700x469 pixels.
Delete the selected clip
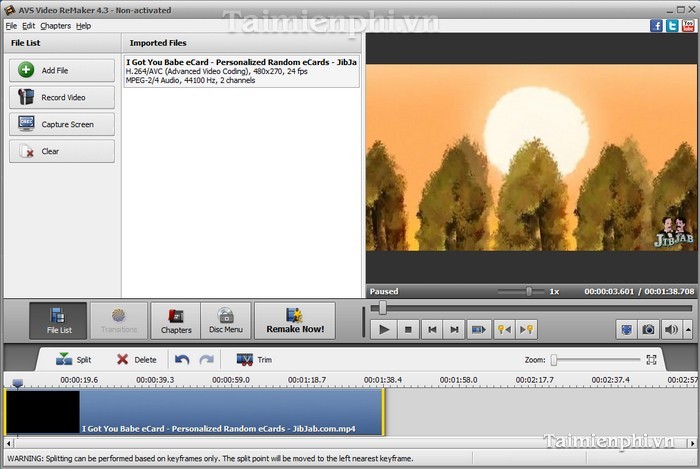[x=137, y=359]
